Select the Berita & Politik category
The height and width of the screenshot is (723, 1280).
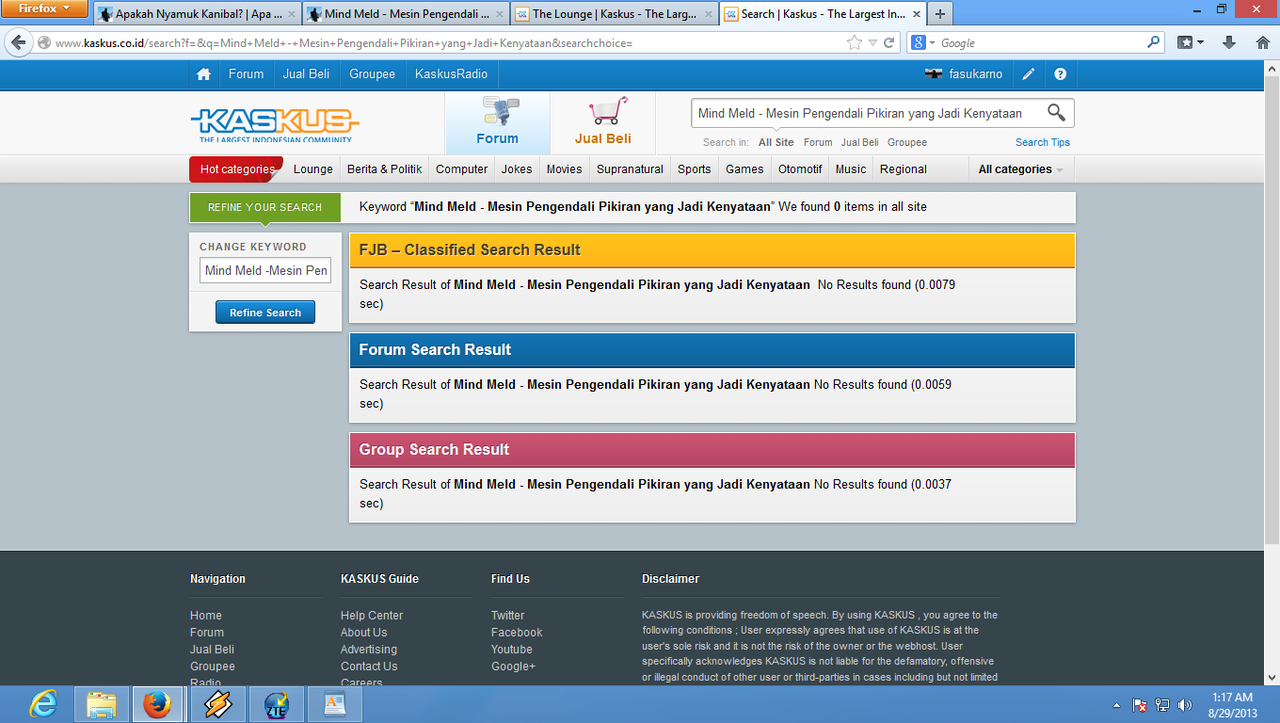pyautogui.click(x=384, y=169)
